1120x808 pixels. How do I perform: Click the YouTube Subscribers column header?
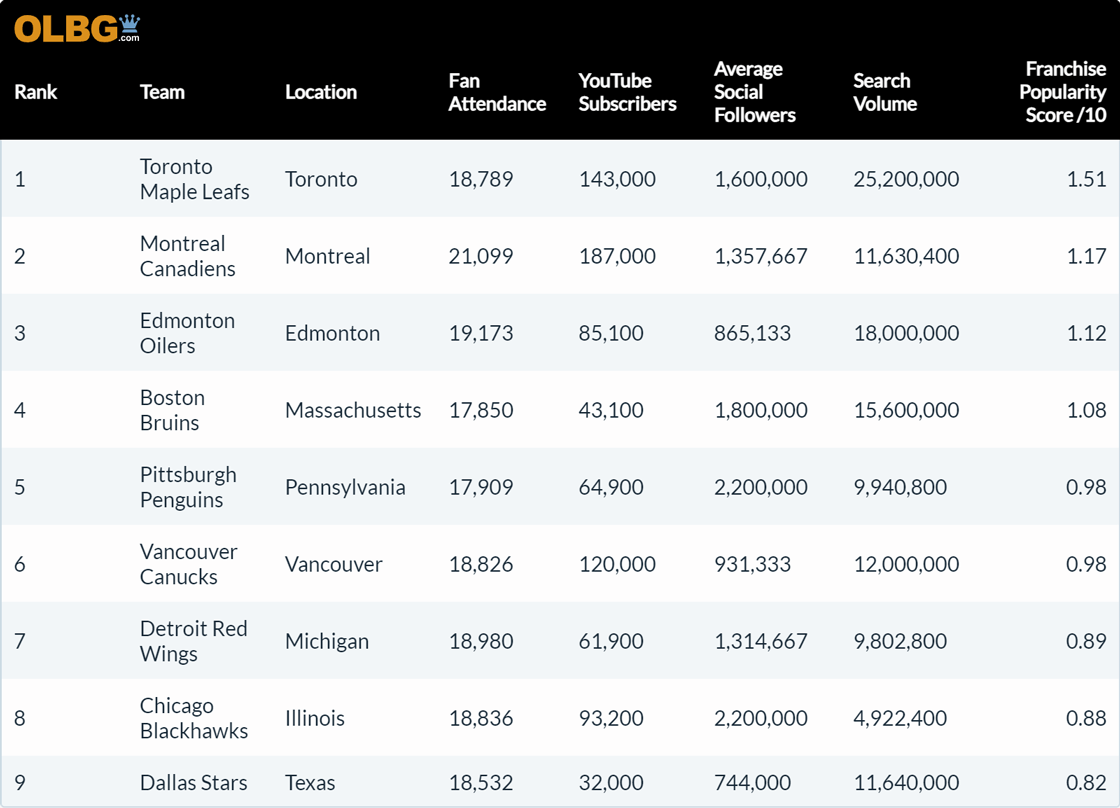click(x=627, y=92)
